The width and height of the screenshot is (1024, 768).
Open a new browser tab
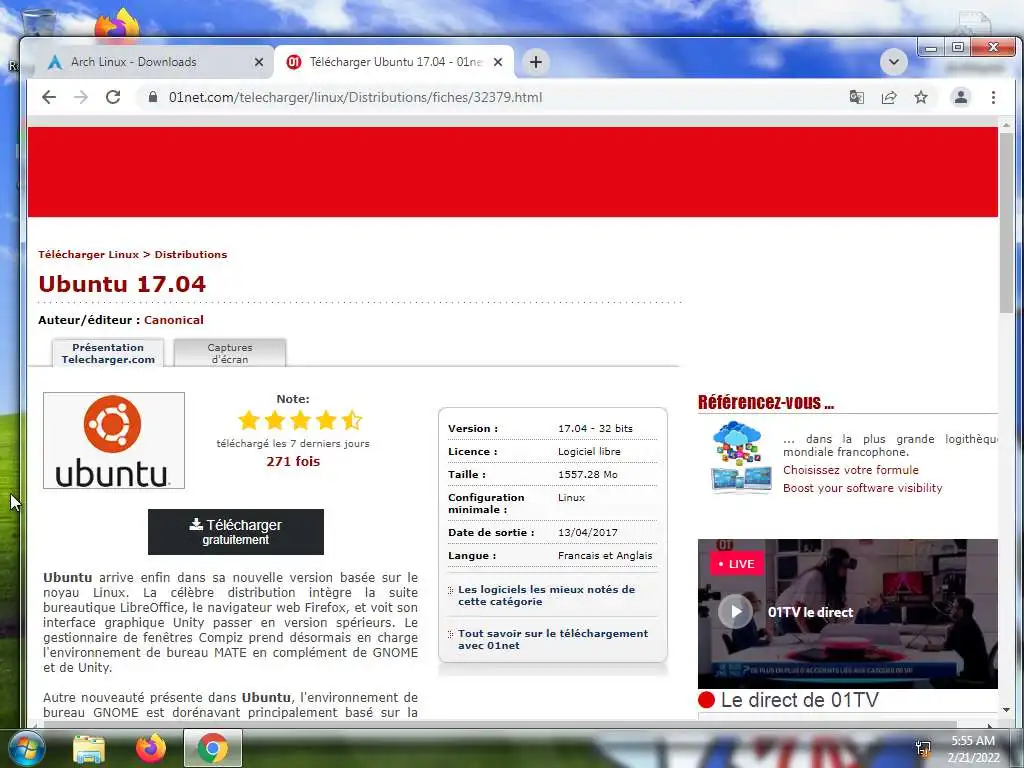point(536,62)
